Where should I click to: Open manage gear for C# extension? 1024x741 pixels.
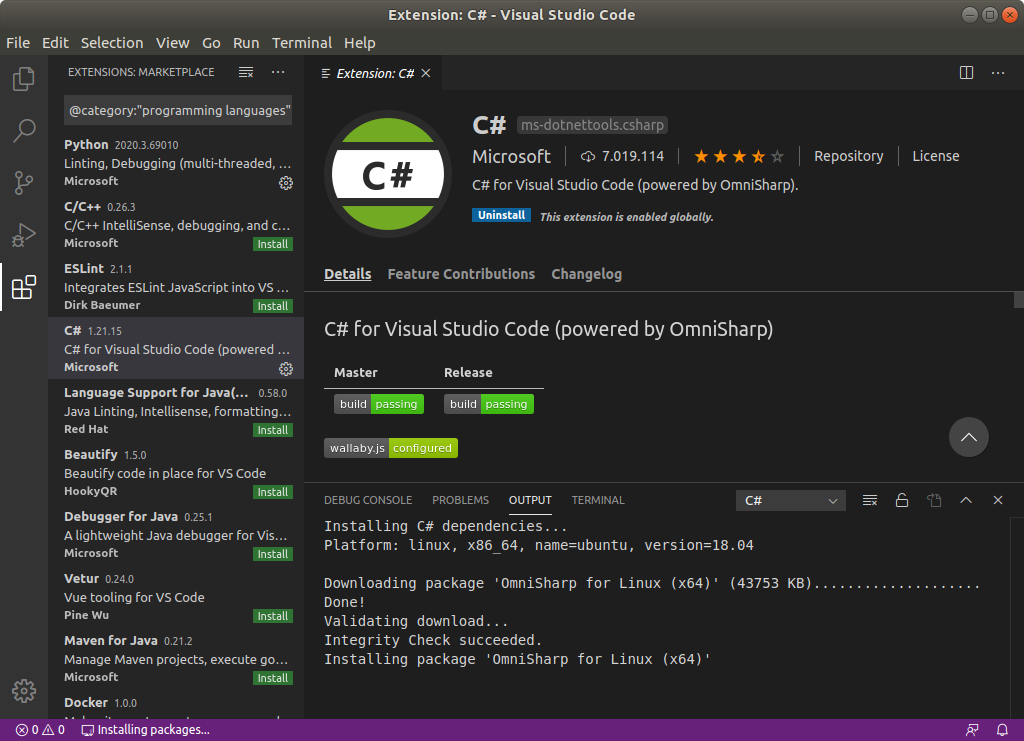click(x=286, y=369)
